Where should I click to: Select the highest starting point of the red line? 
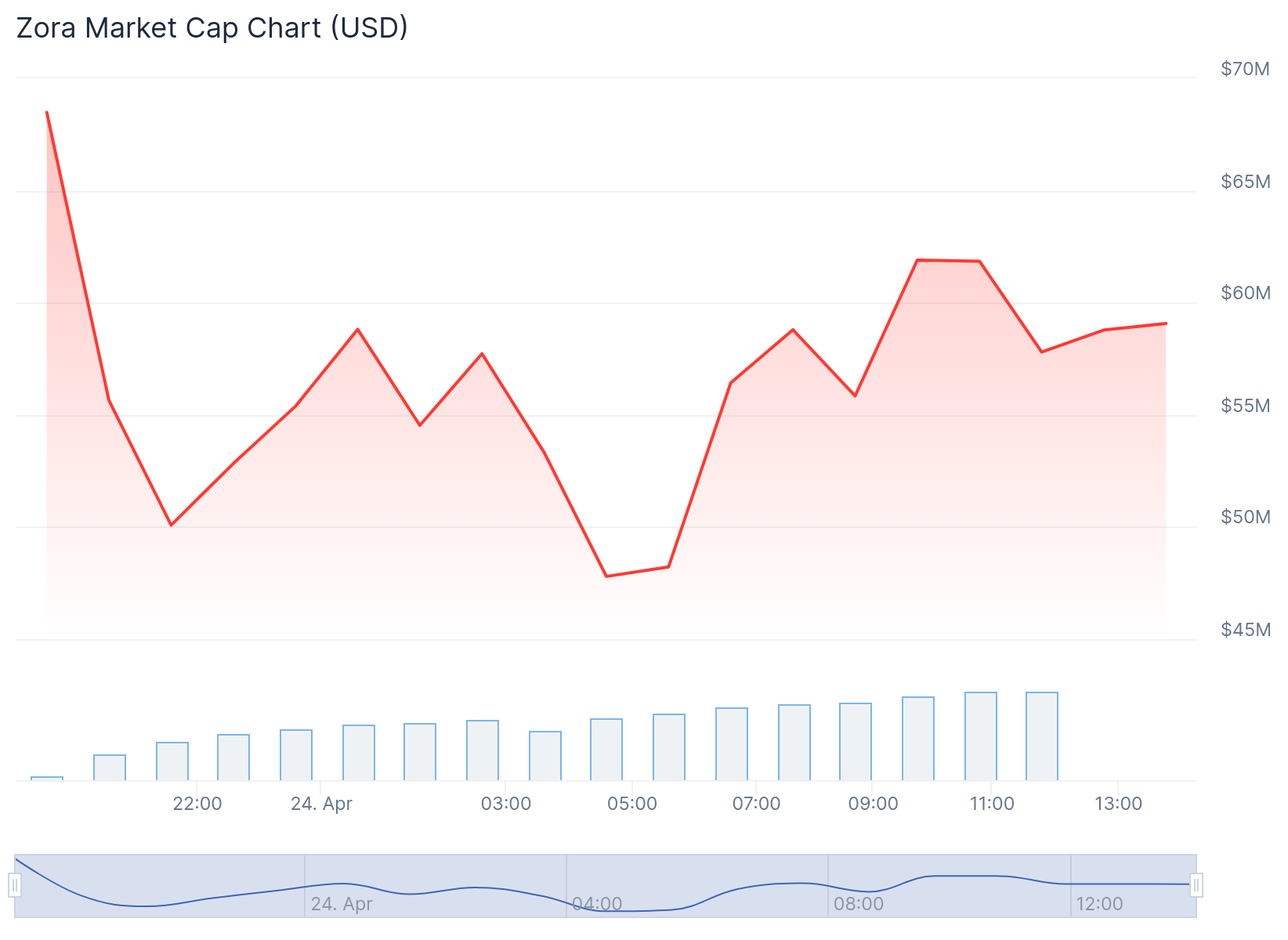point(47,113)
